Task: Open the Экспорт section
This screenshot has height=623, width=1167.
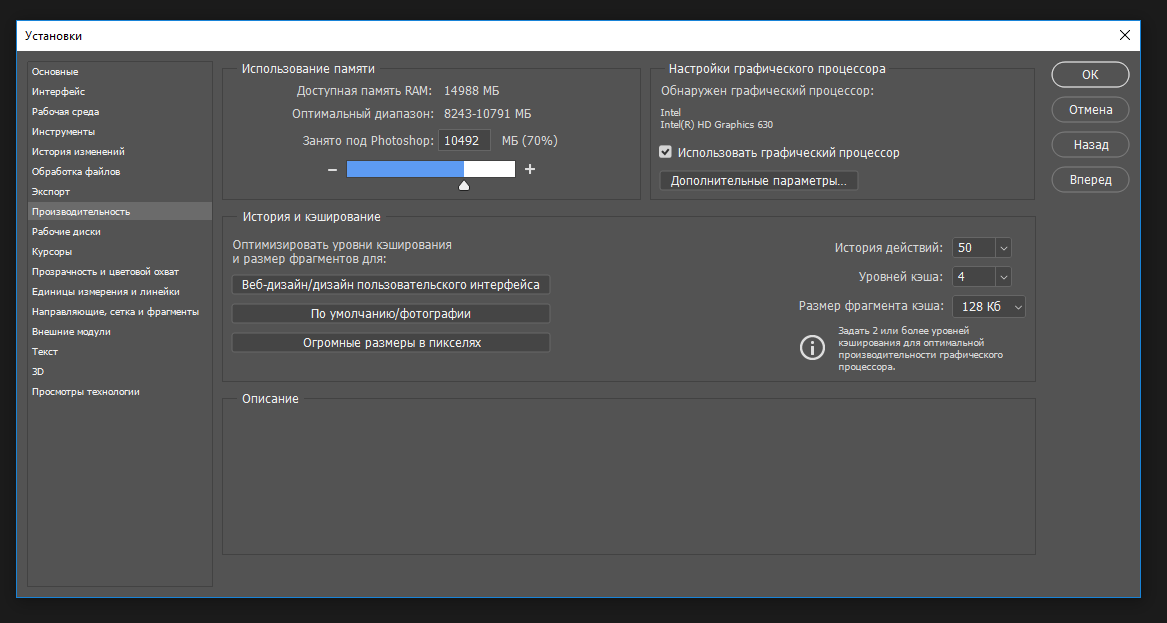Action: coord(120,191)
